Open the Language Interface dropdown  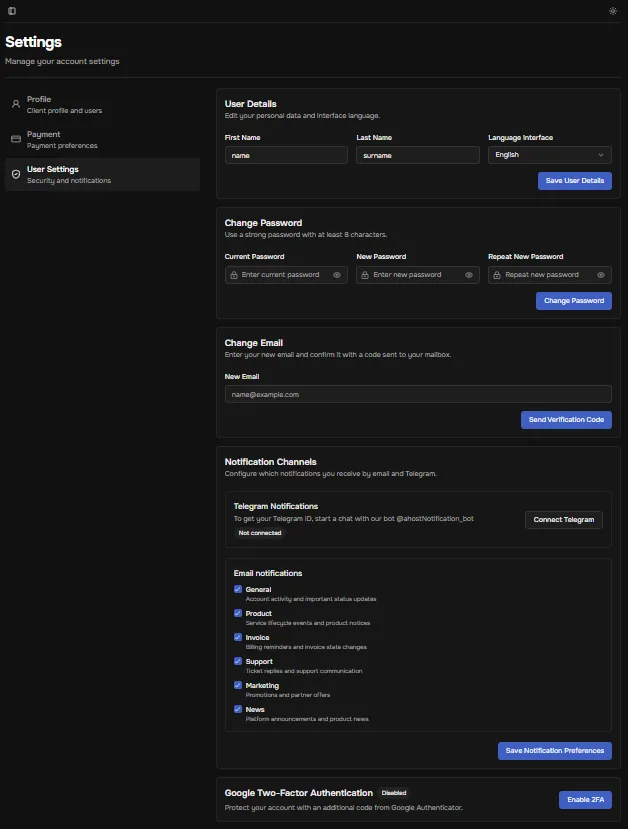pos(550,155)
